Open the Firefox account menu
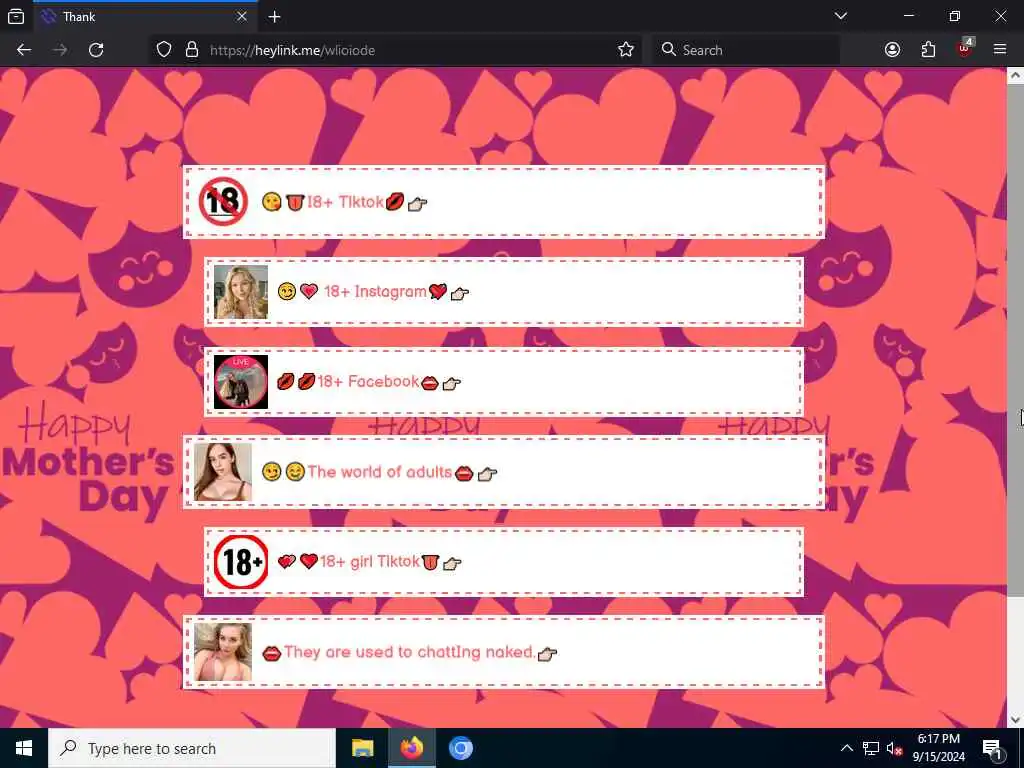Viewport: 1024px width, 768px height. (x=892, y=50)
